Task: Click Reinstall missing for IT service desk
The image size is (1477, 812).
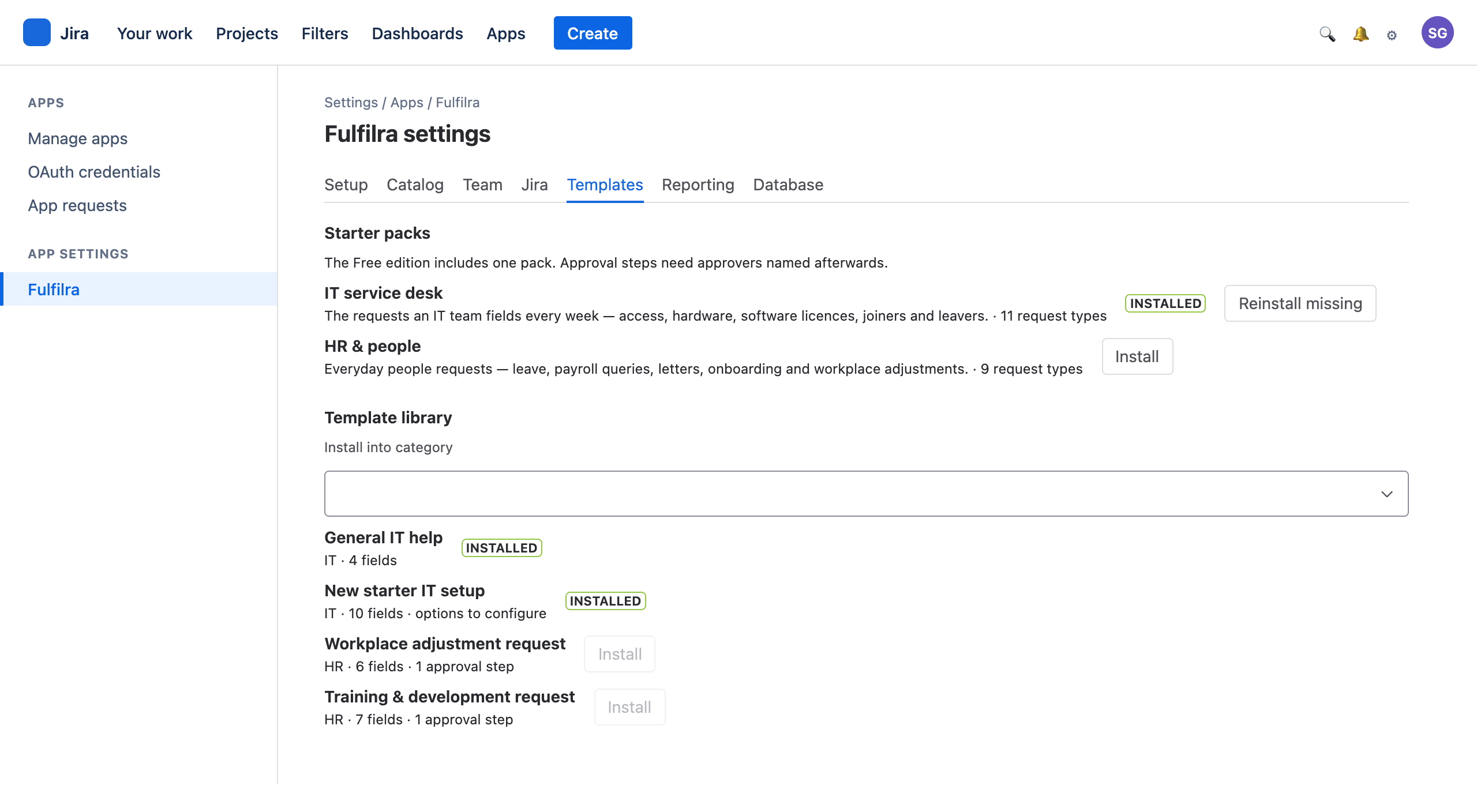Action: pos(1300,303)
